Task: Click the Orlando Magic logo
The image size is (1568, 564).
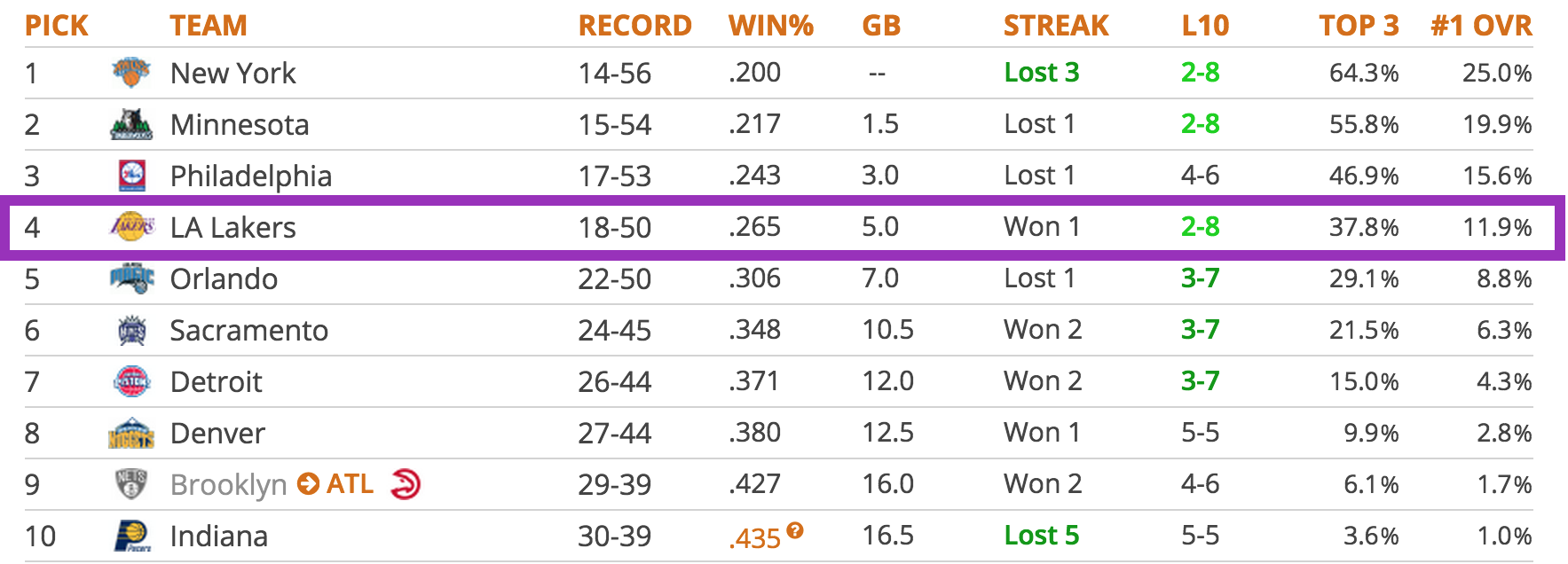Action: pyautogui.click(x=131, y=278)
